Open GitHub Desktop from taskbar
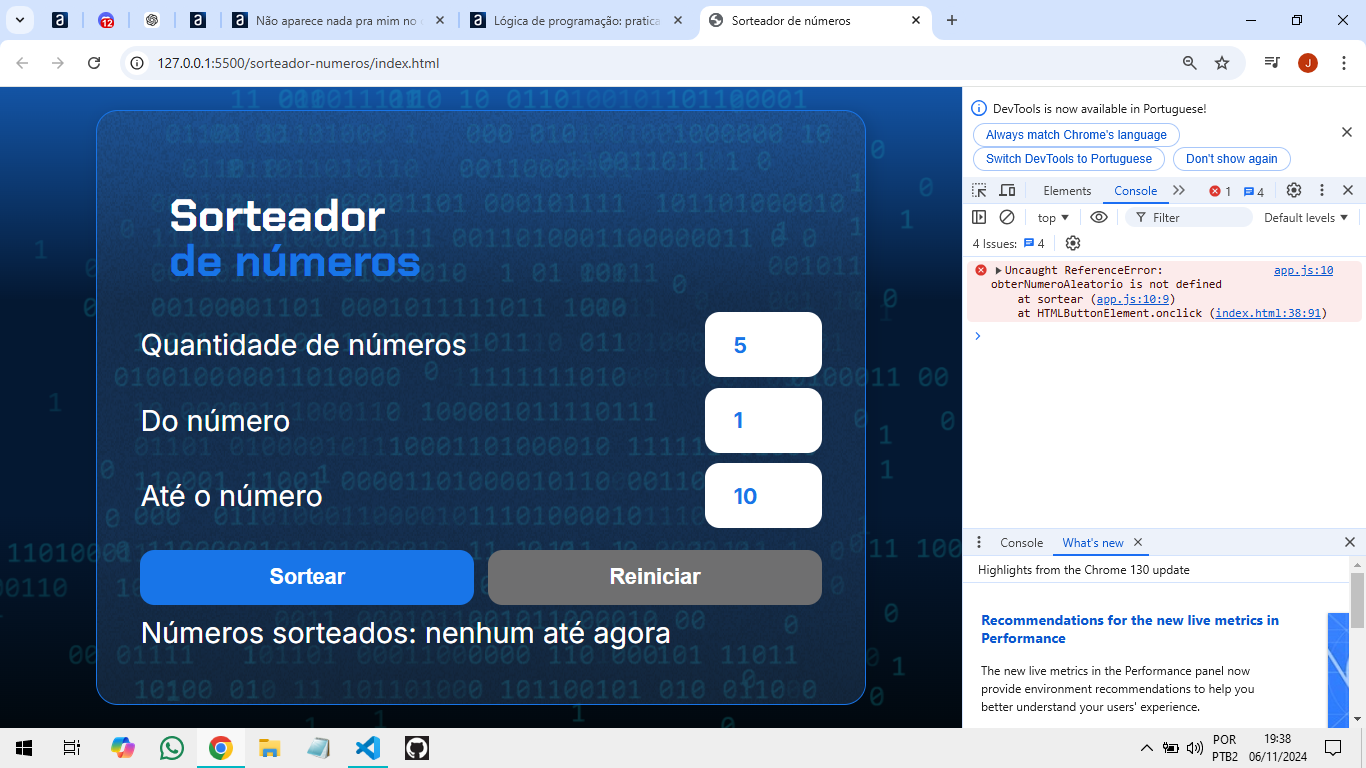 tap(417, 748)
